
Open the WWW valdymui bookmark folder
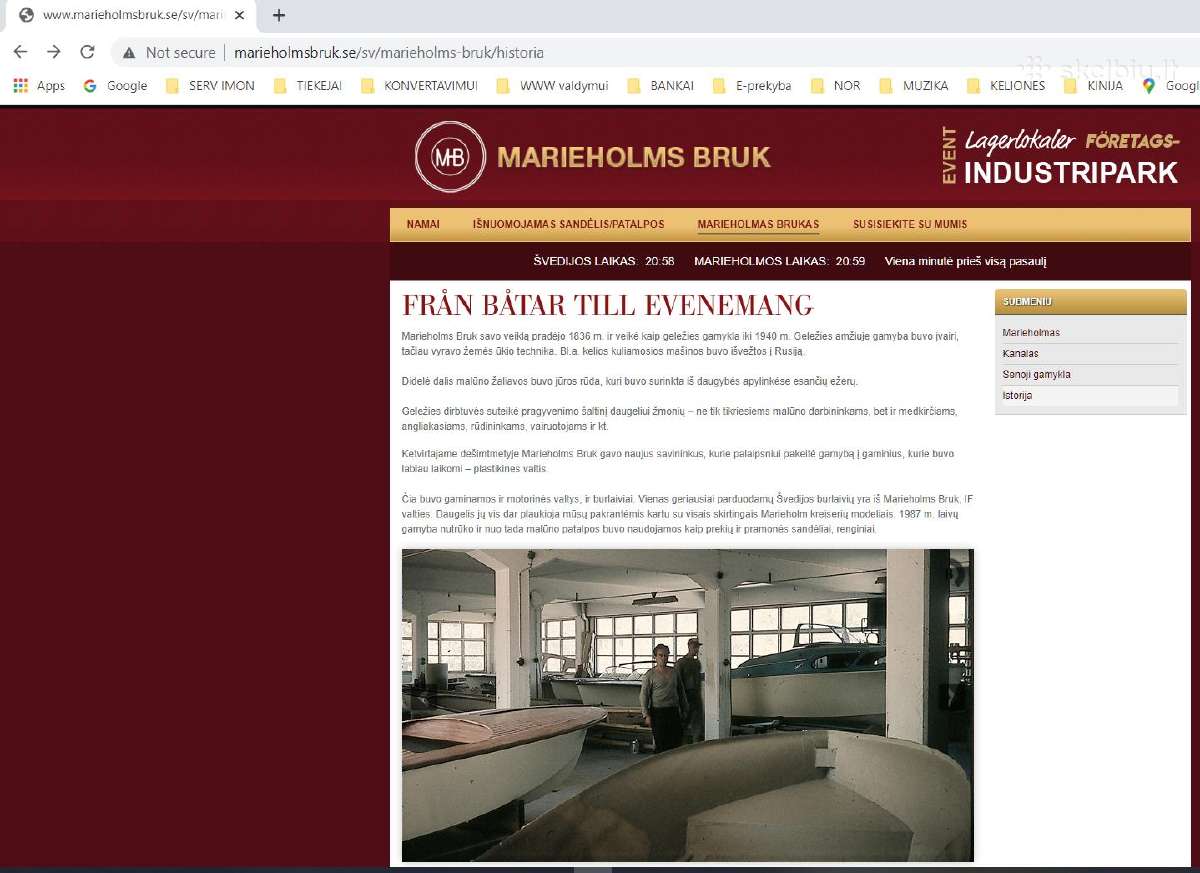click(553, 86)
